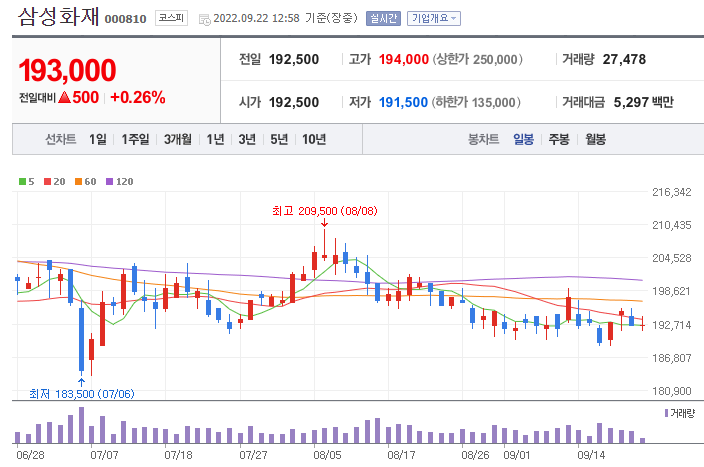Image resolution: width=704 pixels, height=467 pixels.
Task: Click the 204,528 price axis label
Action: pos(672,258)
